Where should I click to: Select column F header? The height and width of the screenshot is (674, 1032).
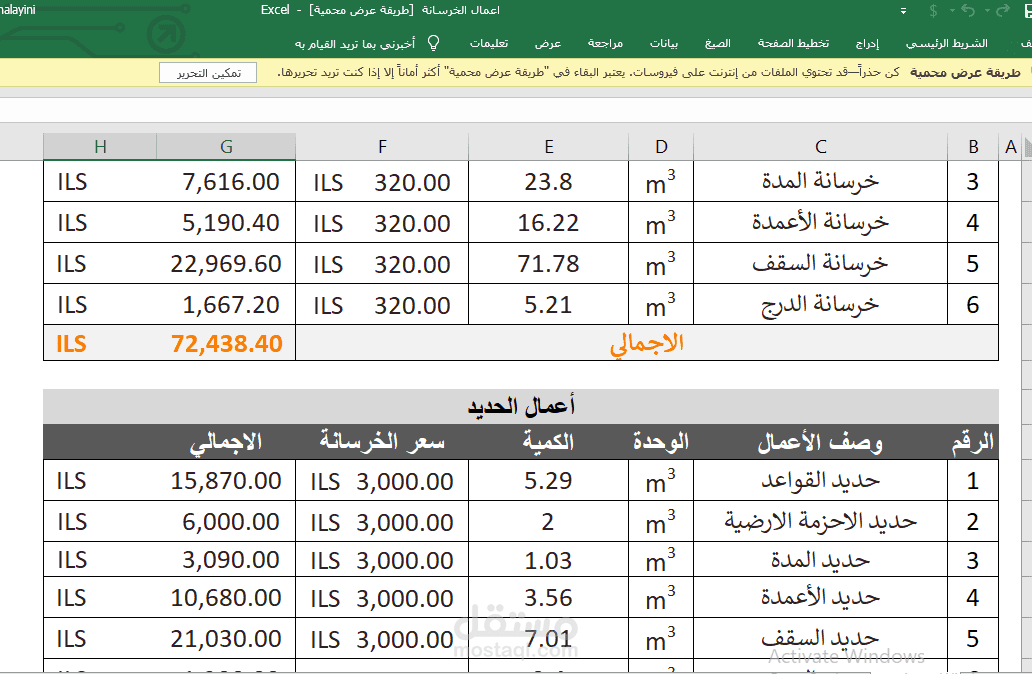pos(382,147)
